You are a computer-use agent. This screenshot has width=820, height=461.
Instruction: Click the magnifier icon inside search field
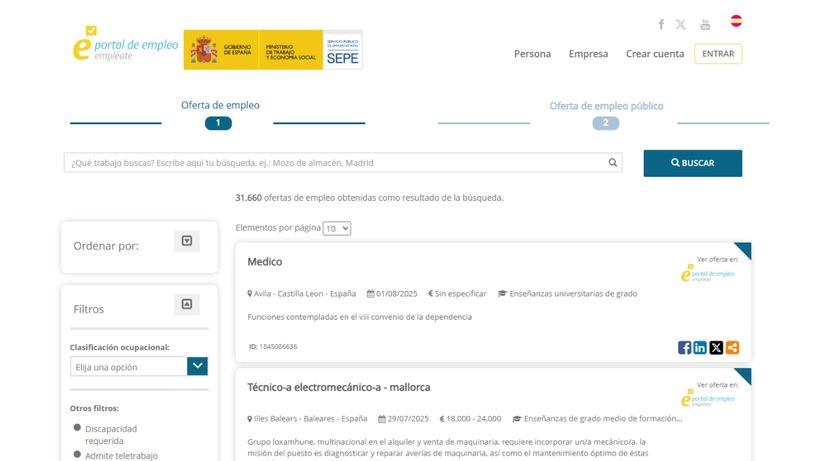pyautogui.click(x=613, y=163)
